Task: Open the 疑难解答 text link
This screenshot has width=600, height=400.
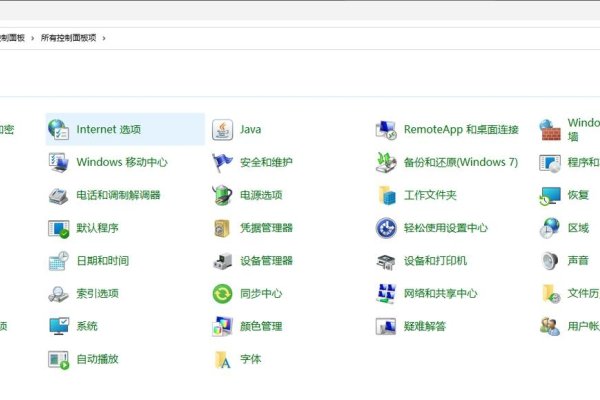Action: pos(425,327)
